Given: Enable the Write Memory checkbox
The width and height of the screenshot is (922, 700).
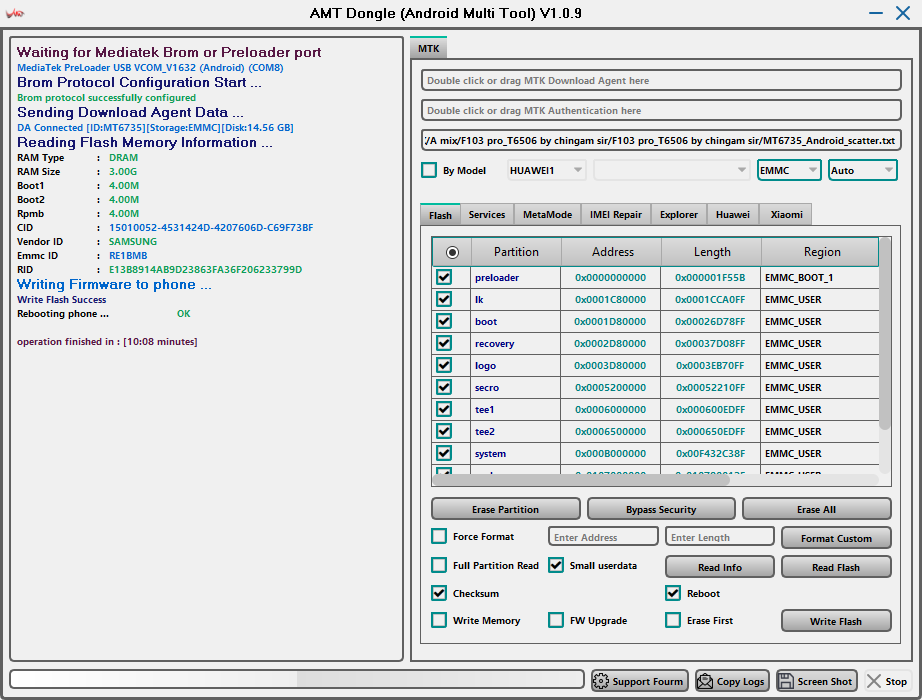Looking at the screenshot, I should tap(439, 620).
